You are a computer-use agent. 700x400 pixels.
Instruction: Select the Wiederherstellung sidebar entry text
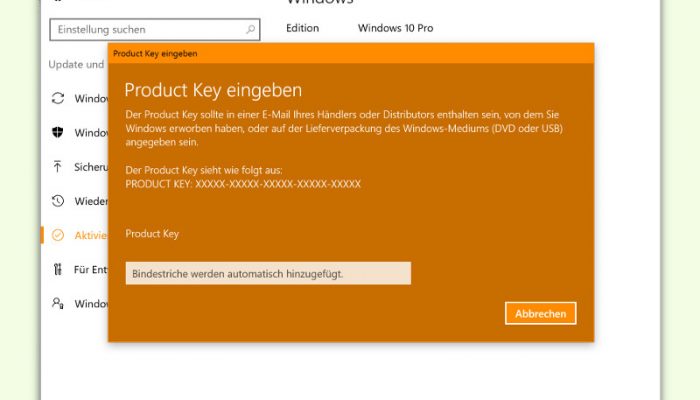(x=91, y=201)
